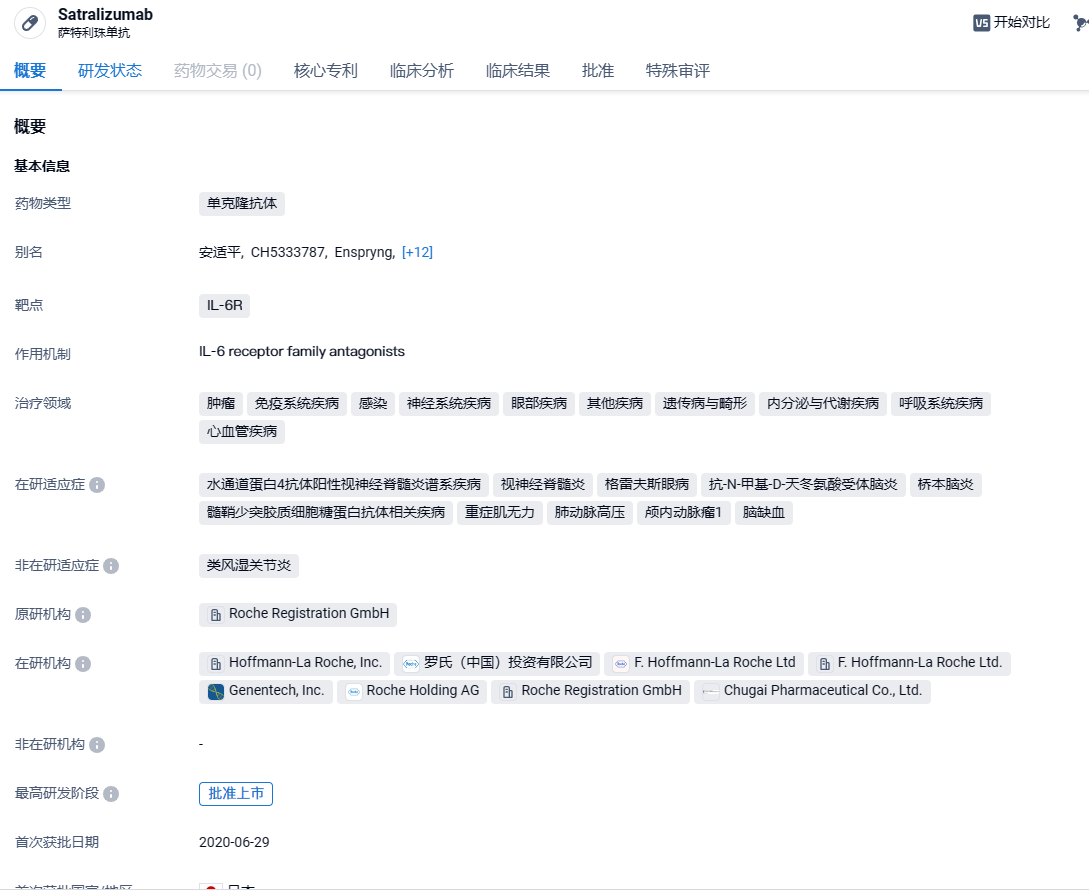Click the 批准上市 phase badge
Image resolution: width=1089 pixels, height=890 pixels.
pos(236,793)
